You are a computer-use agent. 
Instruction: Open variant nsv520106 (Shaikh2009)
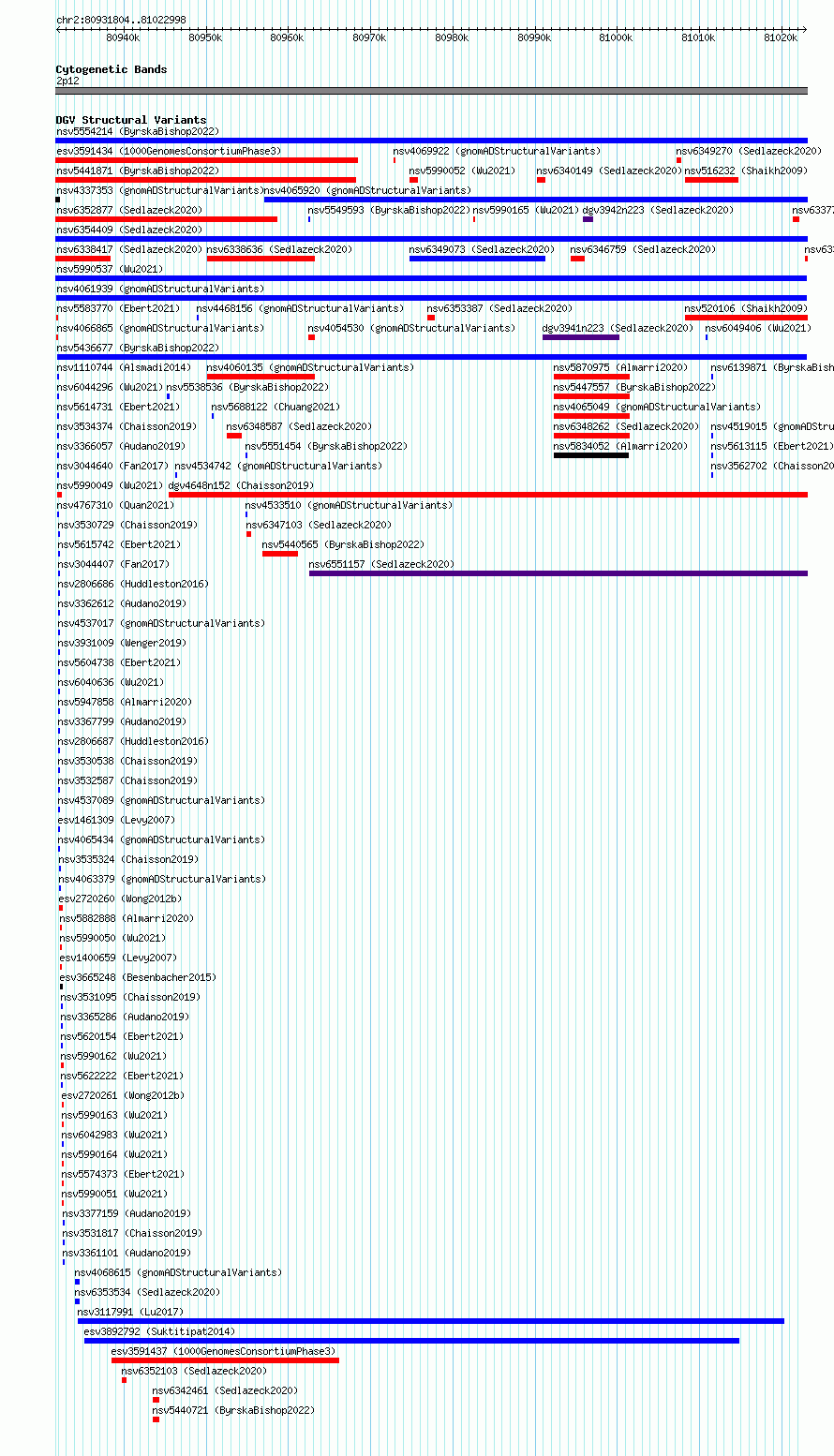746,308
